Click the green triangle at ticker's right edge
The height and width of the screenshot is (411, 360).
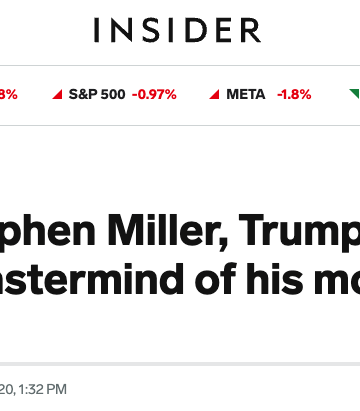pyautogui.click(x=355, y=94)
